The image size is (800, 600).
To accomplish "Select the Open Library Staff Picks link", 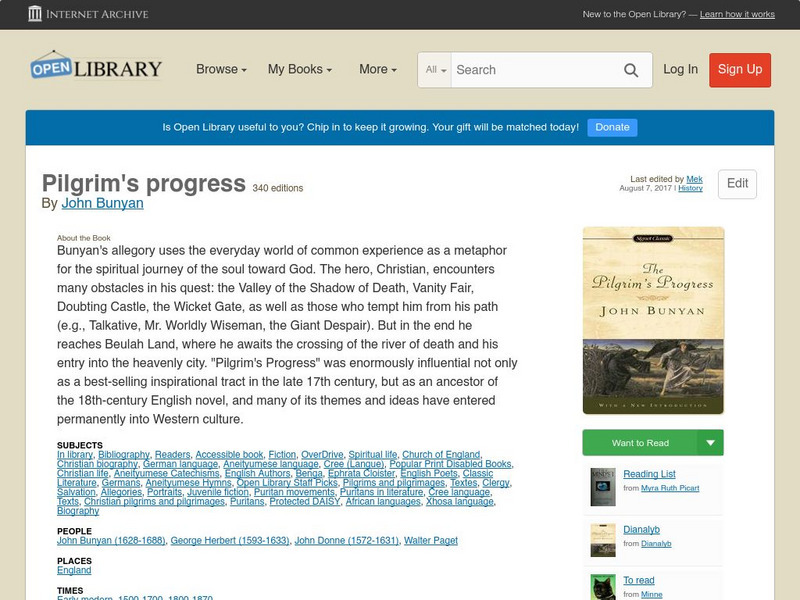I will coord(287,483).
